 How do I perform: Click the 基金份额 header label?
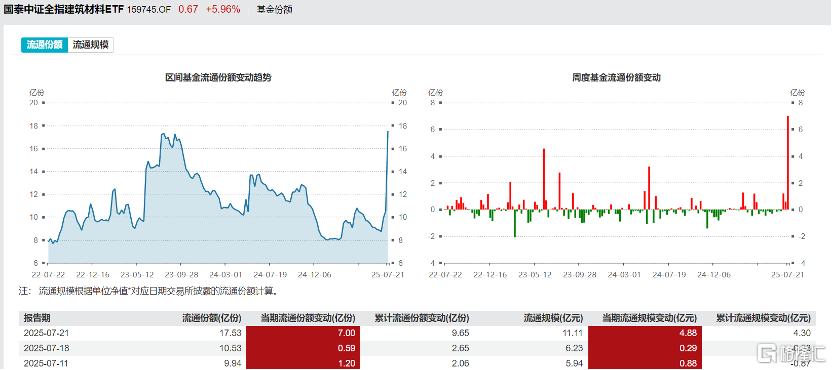point(273,10)
